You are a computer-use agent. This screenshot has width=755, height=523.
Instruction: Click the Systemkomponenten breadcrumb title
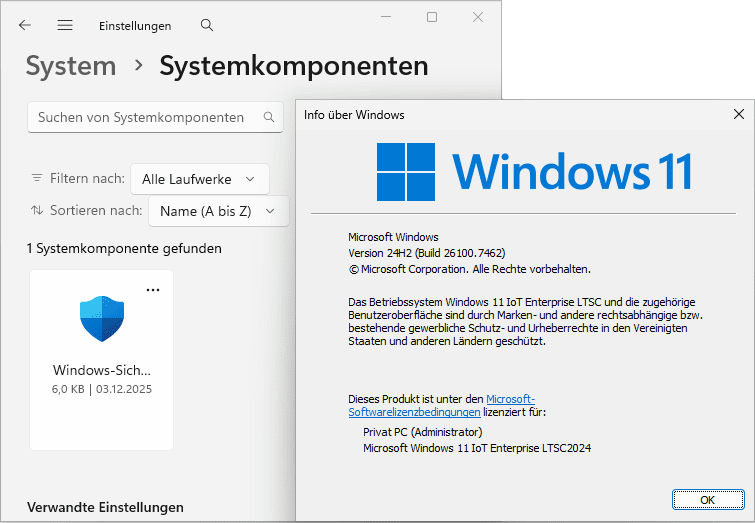tap(294, 66)
